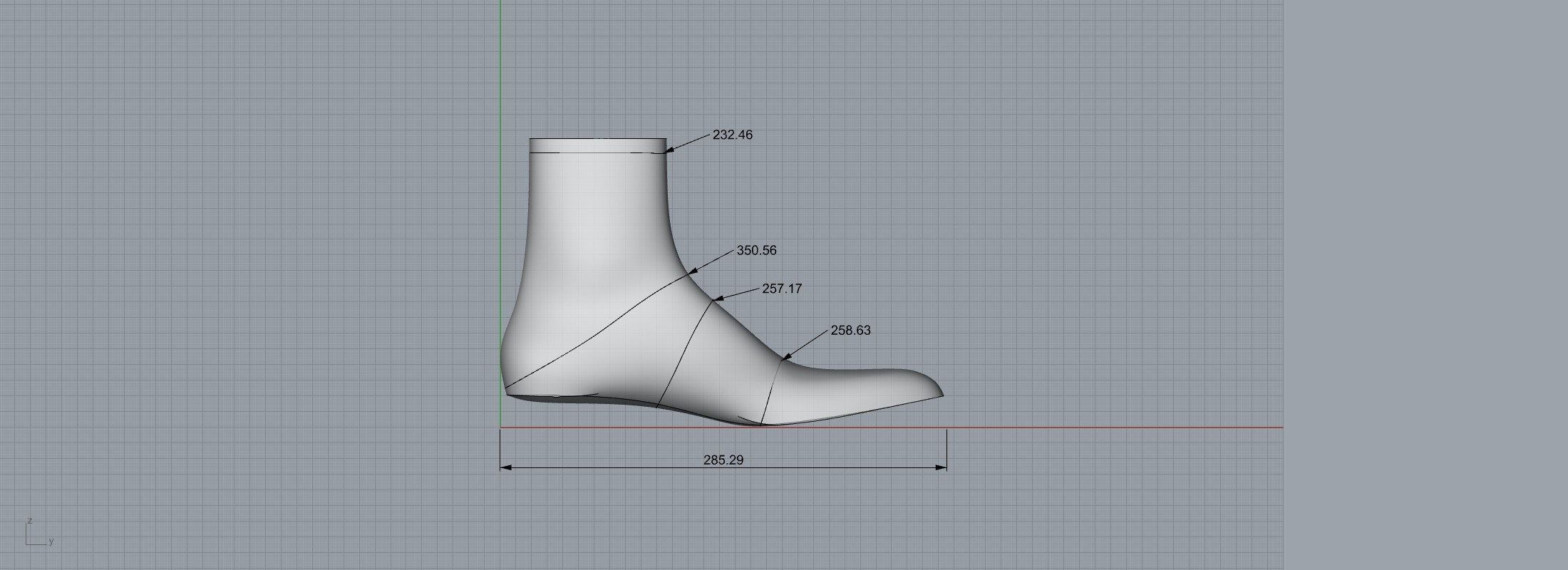Pick the pointed toe tip of the last
This screenshot has width=1568, height=570.
click(941, 394)
